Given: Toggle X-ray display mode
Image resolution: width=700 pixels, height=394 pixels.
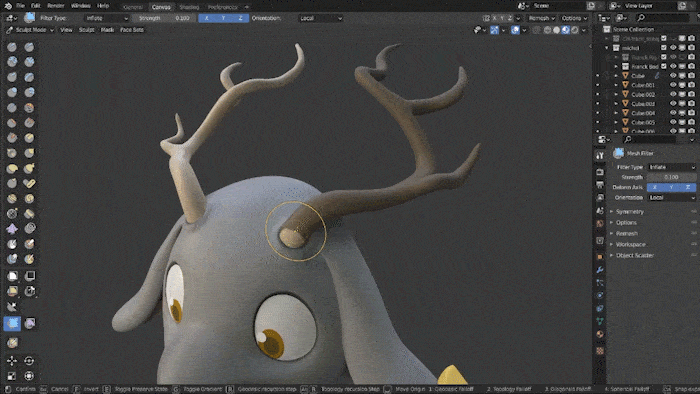Looking at the screenshot, I should coord(537,30).
